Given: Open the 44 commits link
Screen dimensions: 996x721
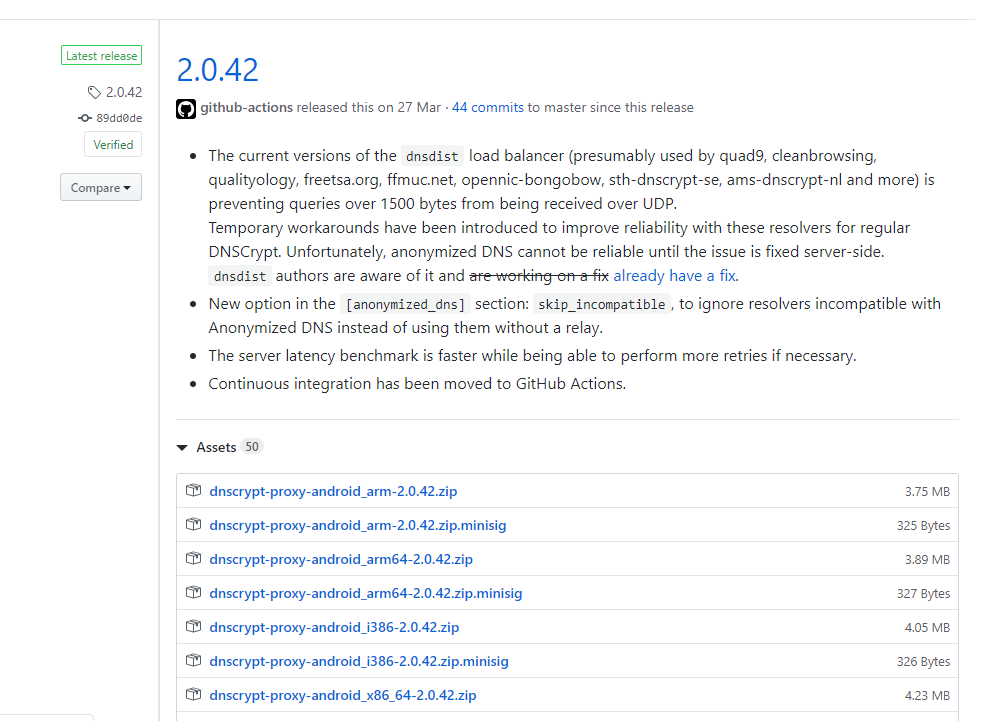Looking at the screenshot, I should [x=488, y=108].
